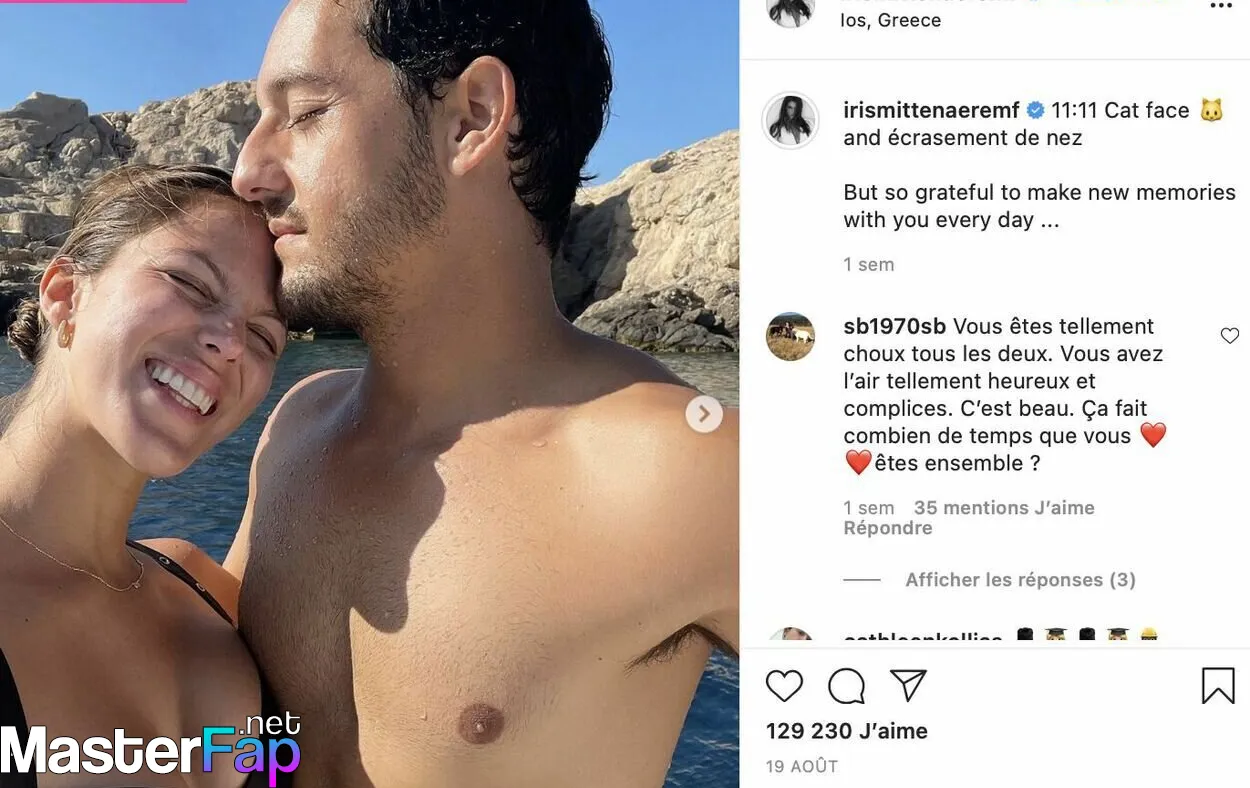Open the comment bubble icon
Screen dimensions: 1250x788
(x=846, y=686)
